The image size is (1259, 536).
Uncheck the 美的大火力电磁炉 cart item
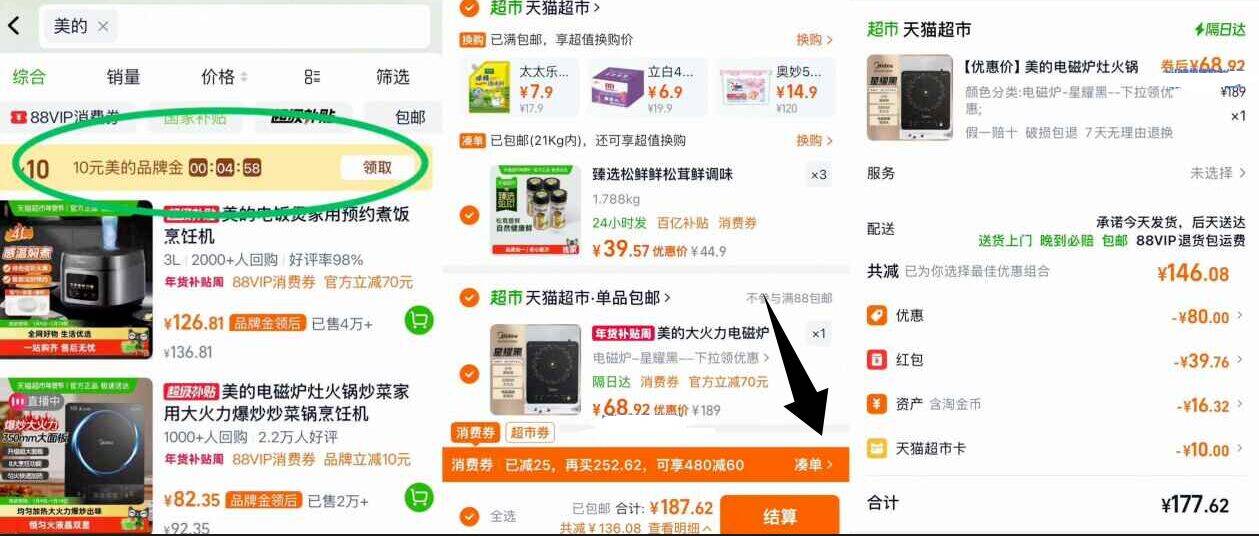coord(468,374)
